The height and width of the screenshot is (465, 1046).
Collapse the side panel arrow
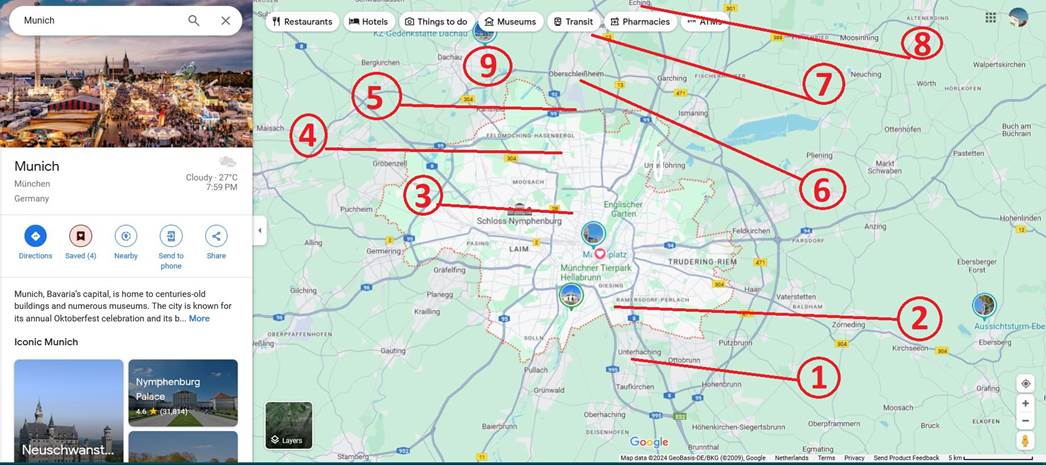[259, 231]
